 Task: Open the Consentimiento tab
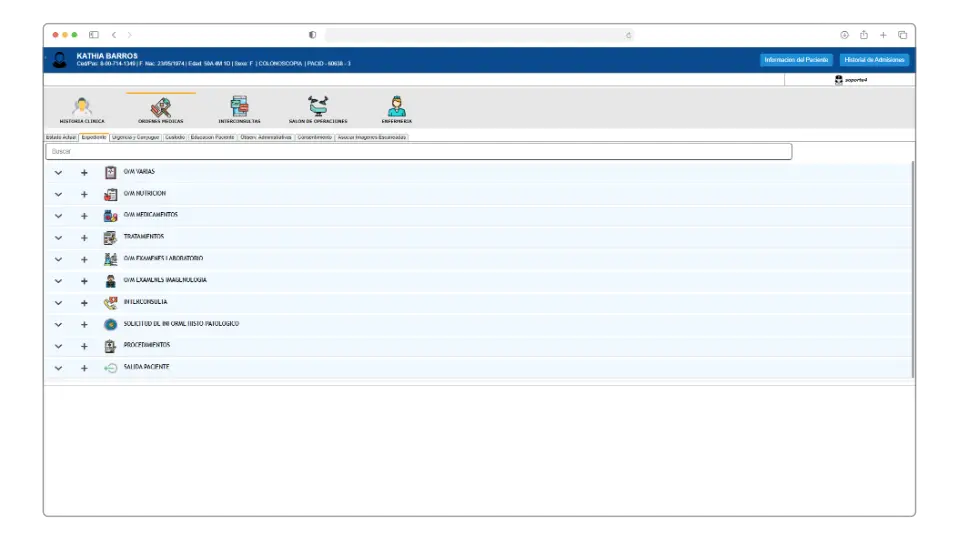pyautogui.click(x=314, y=137)
